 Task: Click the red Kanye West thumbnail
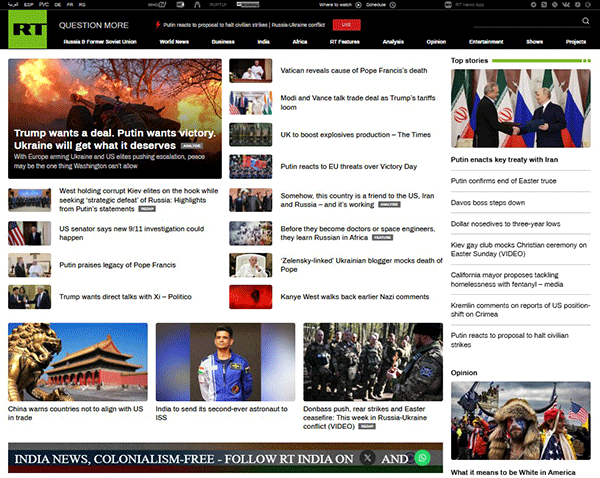click(251, 297)
